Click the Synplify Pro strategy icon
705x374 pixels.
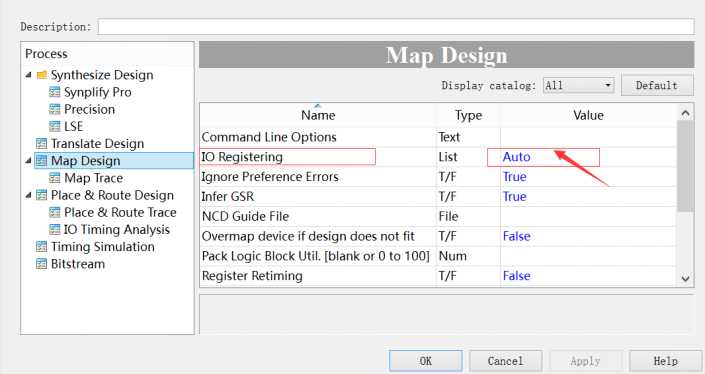[54, 92]
